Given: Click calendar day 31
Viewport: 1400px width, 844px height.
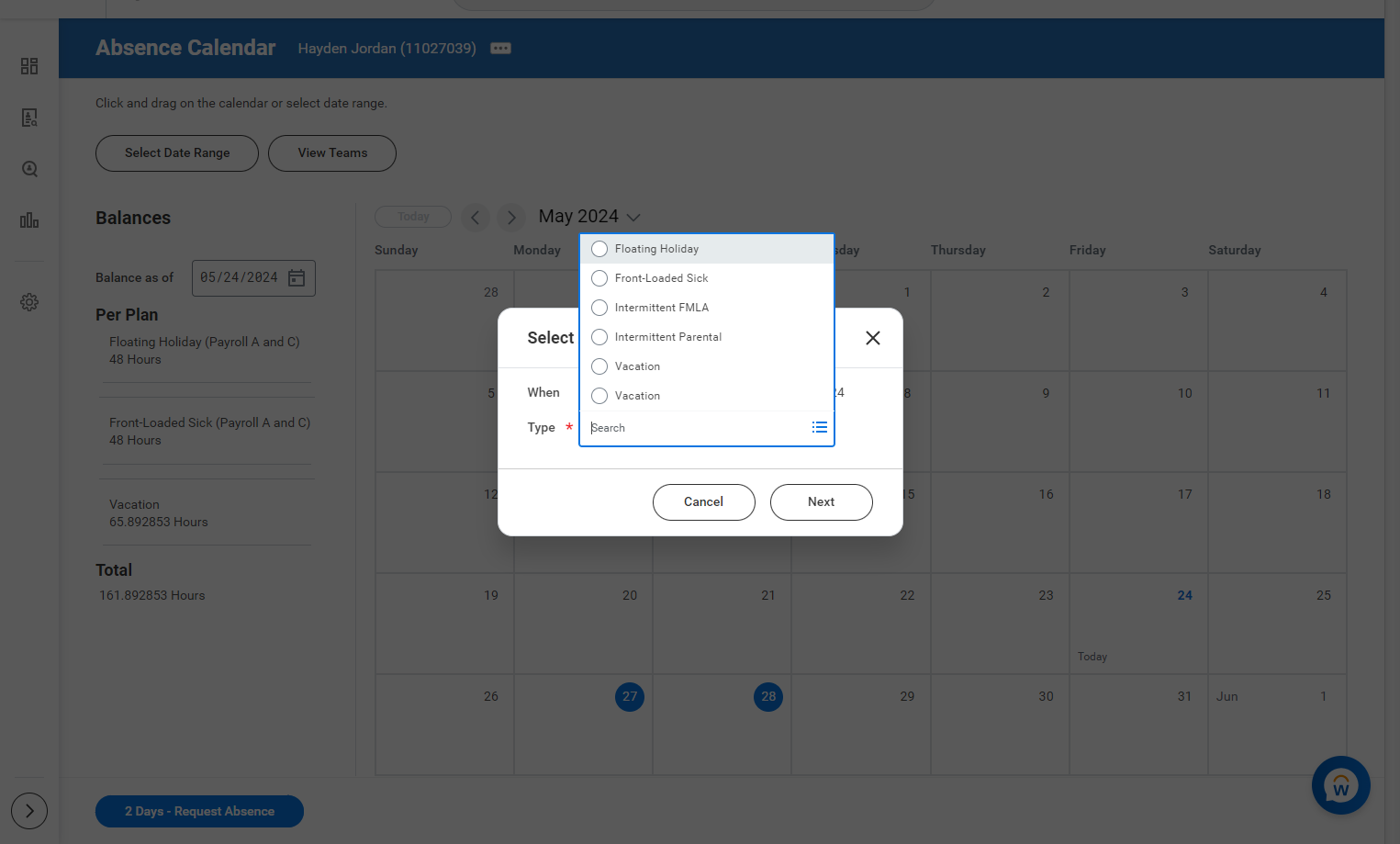Looking at the screenshot, I should pyautogui.click(x=1184, y=697).
